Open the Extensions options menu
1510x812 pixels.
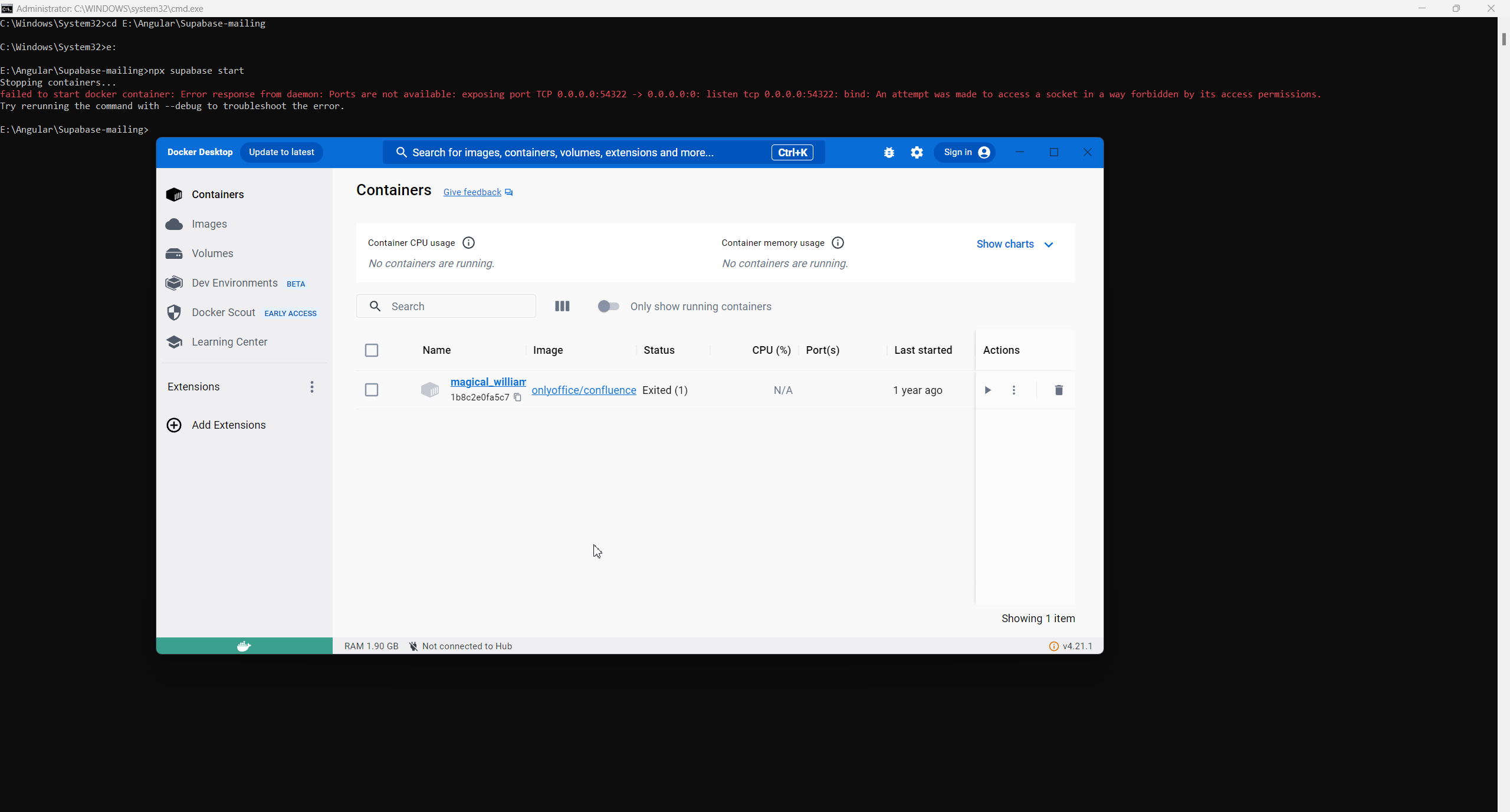[312, 387]
